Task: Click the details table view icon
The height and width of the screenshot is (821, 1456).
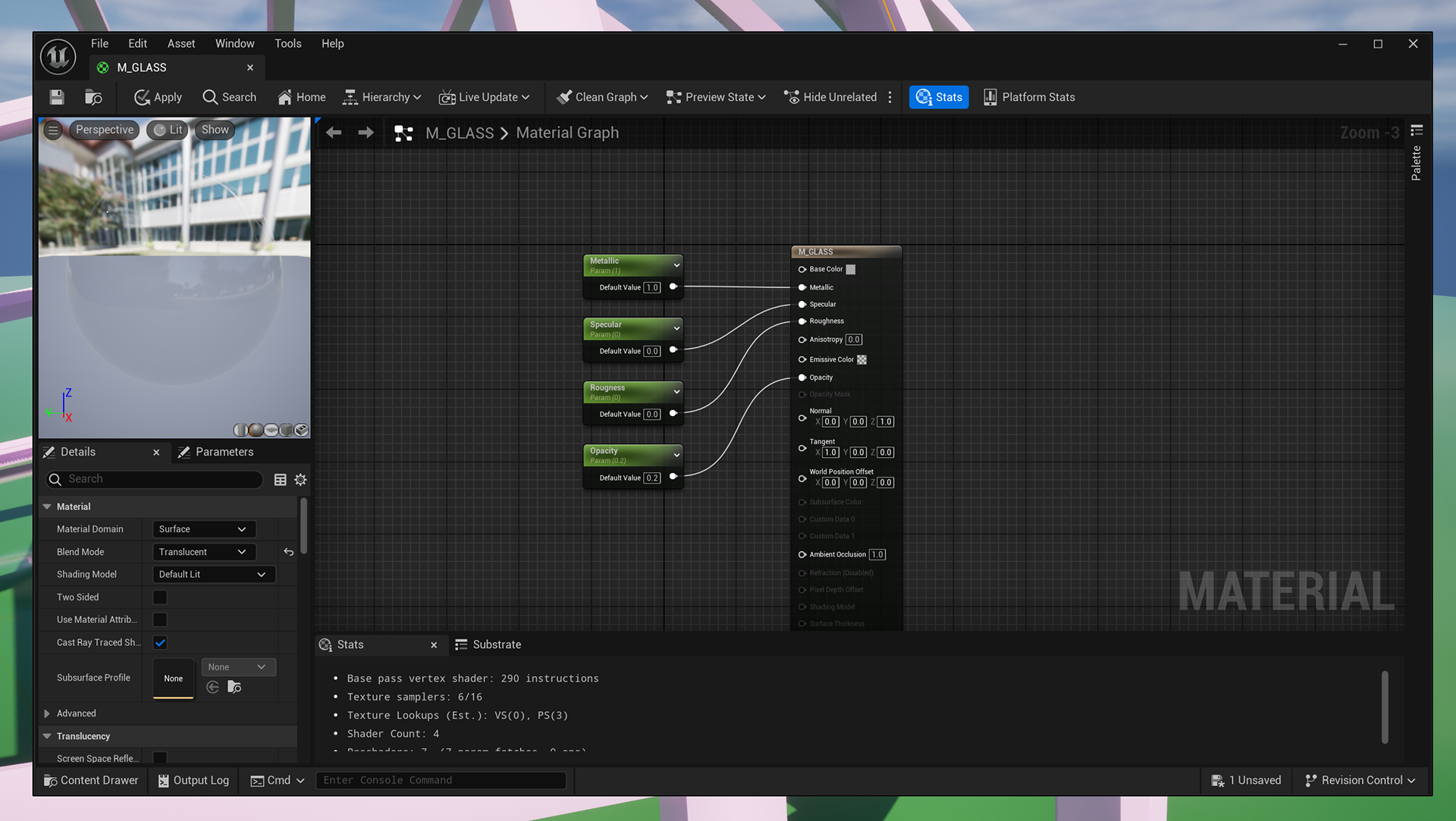Action: 280,479
